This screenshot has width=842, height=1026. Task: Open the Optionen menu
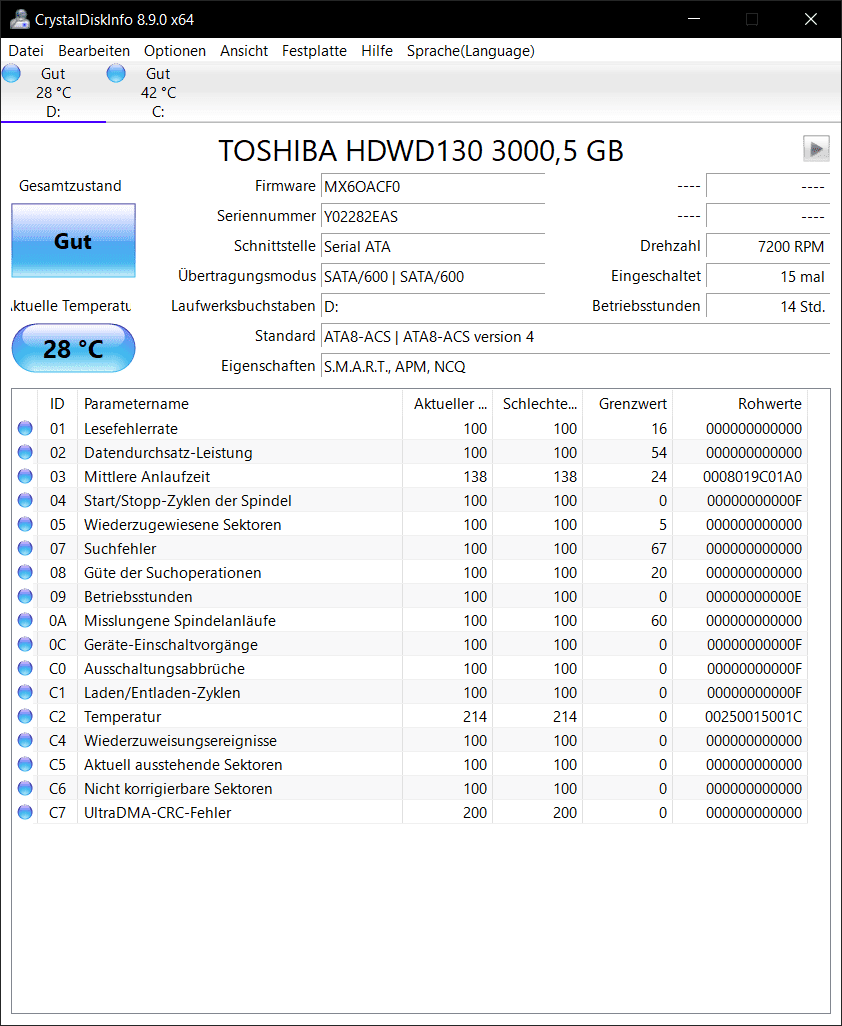[x=175, y=51]
